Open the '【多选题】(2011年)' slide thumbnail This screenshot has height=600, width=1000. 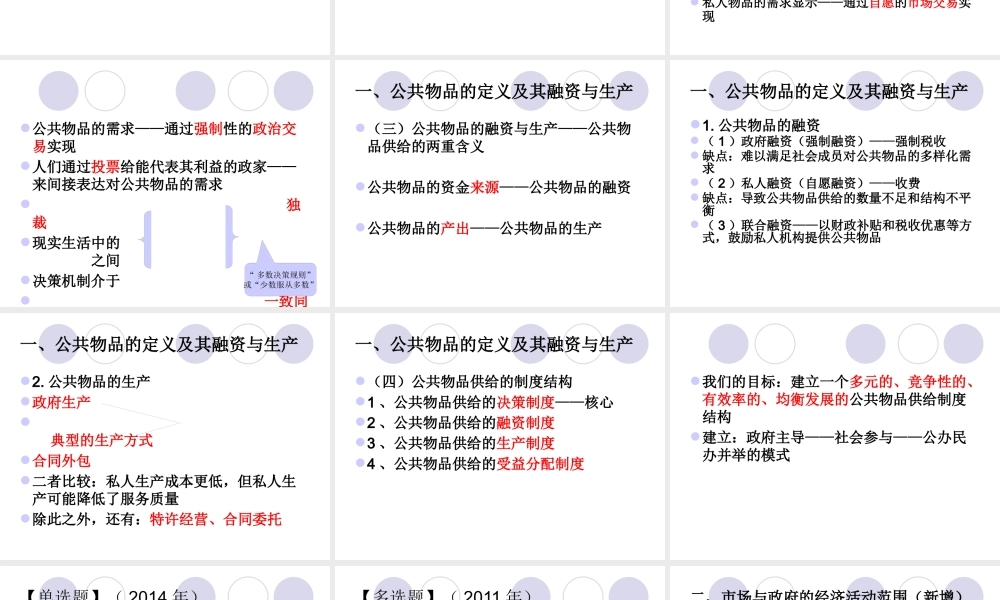[x=499, y=583]
